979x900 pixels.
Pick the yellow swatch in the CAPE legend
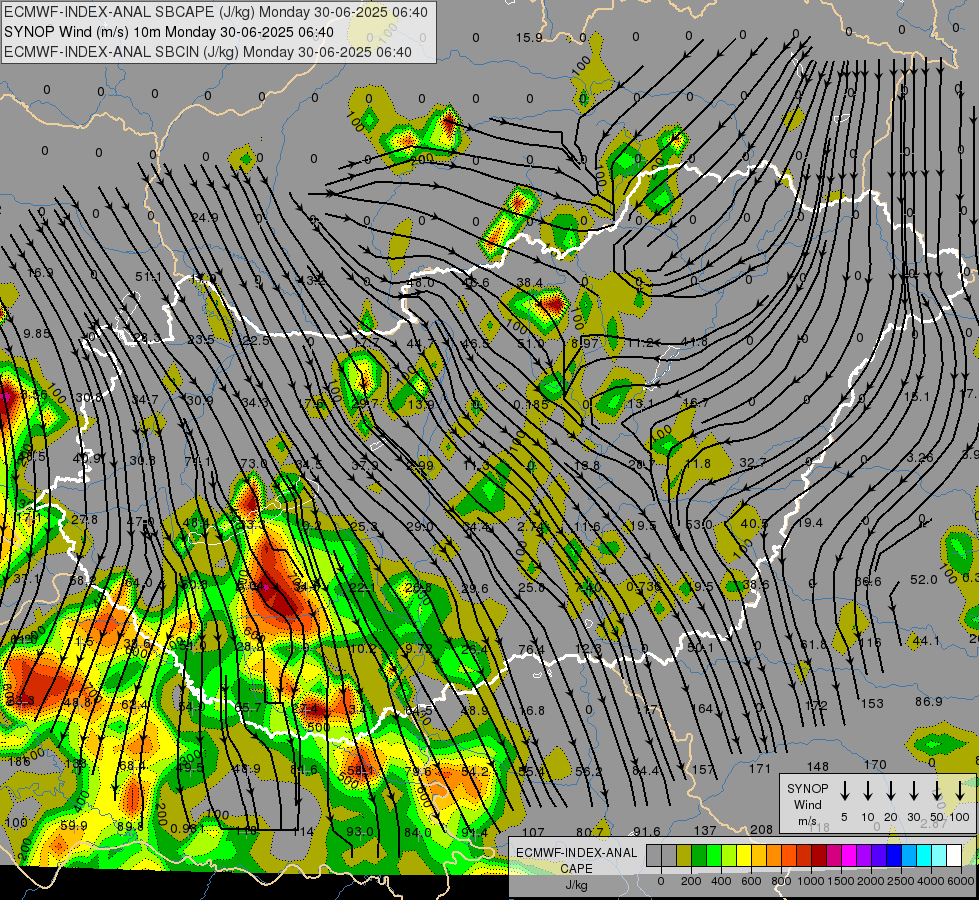point(744,855)
